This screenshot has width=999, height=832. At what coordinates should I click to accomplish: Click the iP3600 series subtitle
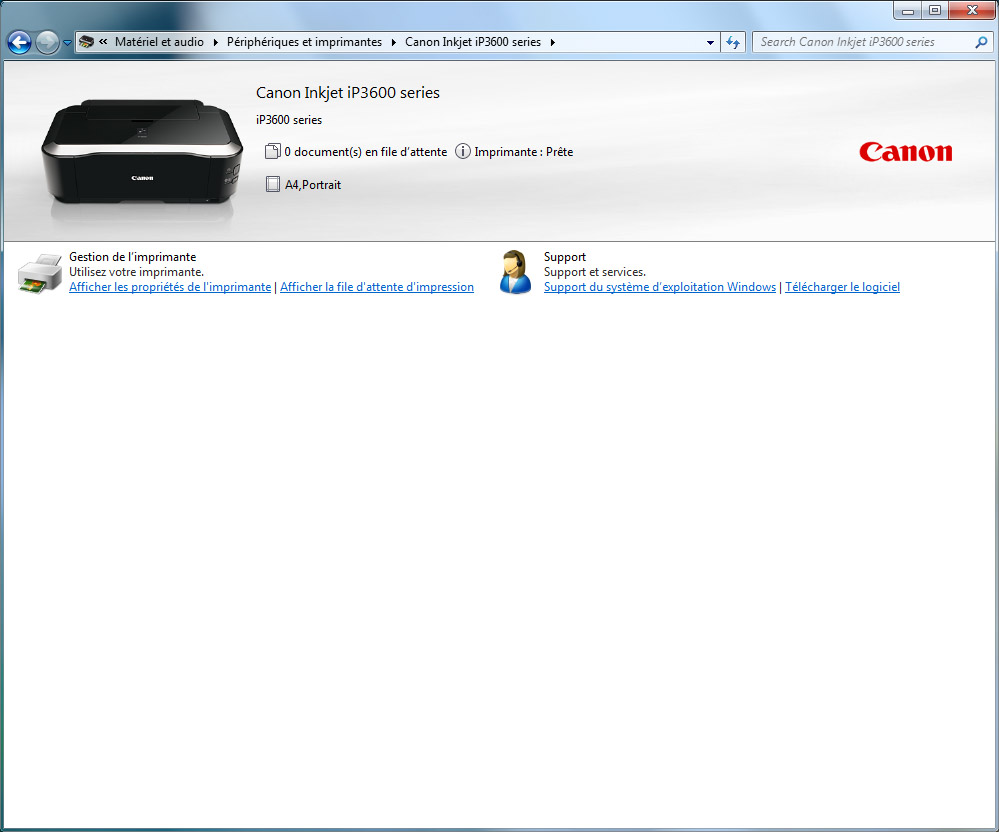289,120
